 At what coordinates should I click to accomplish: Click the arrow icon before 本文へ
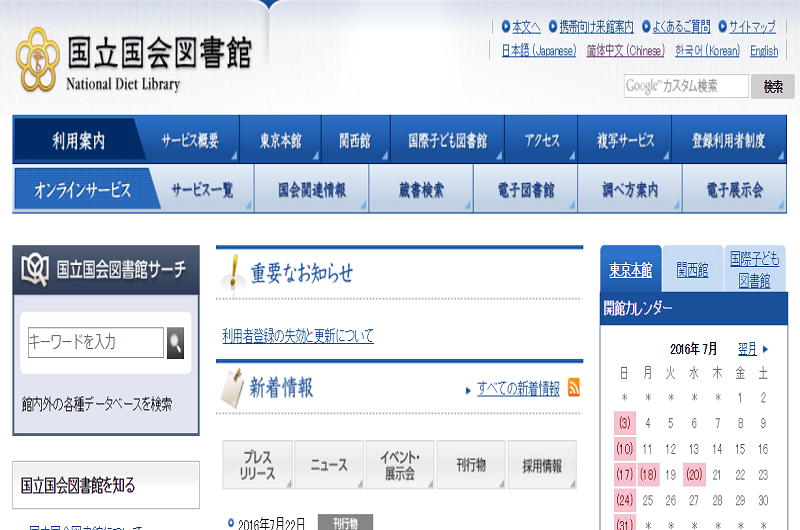click(x=506, y=27)
